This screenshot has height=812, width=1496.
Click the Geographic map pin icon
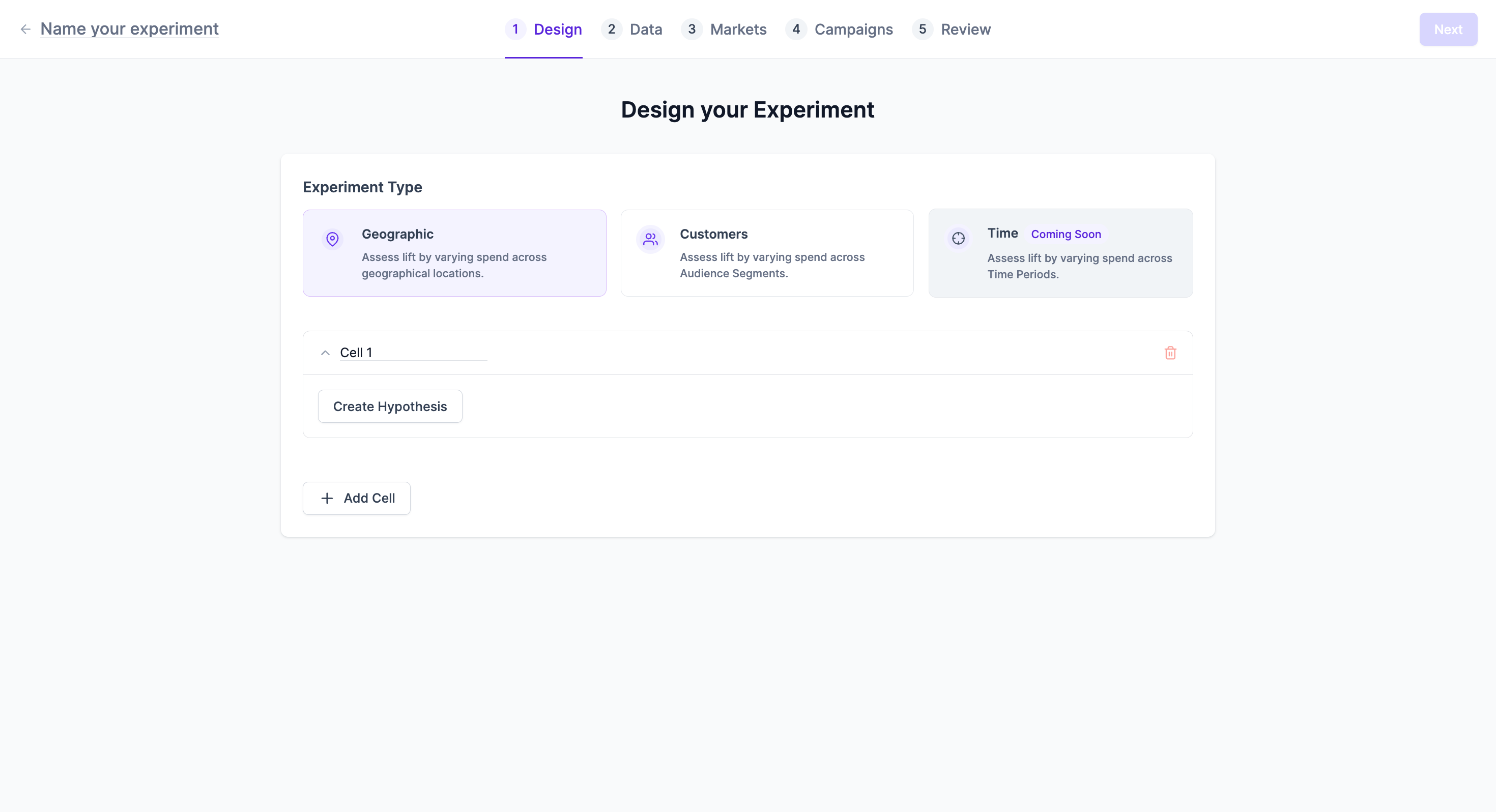tap(332, 239)
